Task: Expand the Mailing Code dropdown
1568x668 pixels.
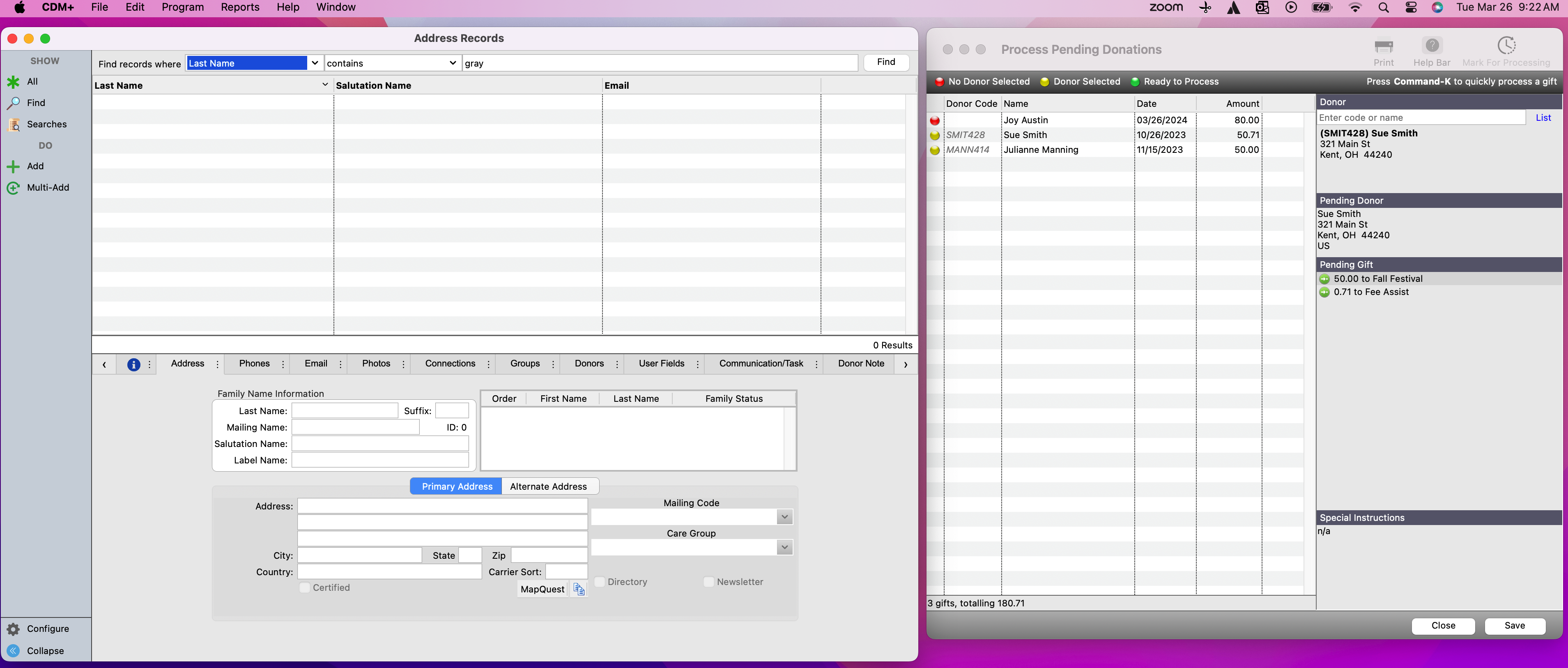Action: tap(784, 517)
